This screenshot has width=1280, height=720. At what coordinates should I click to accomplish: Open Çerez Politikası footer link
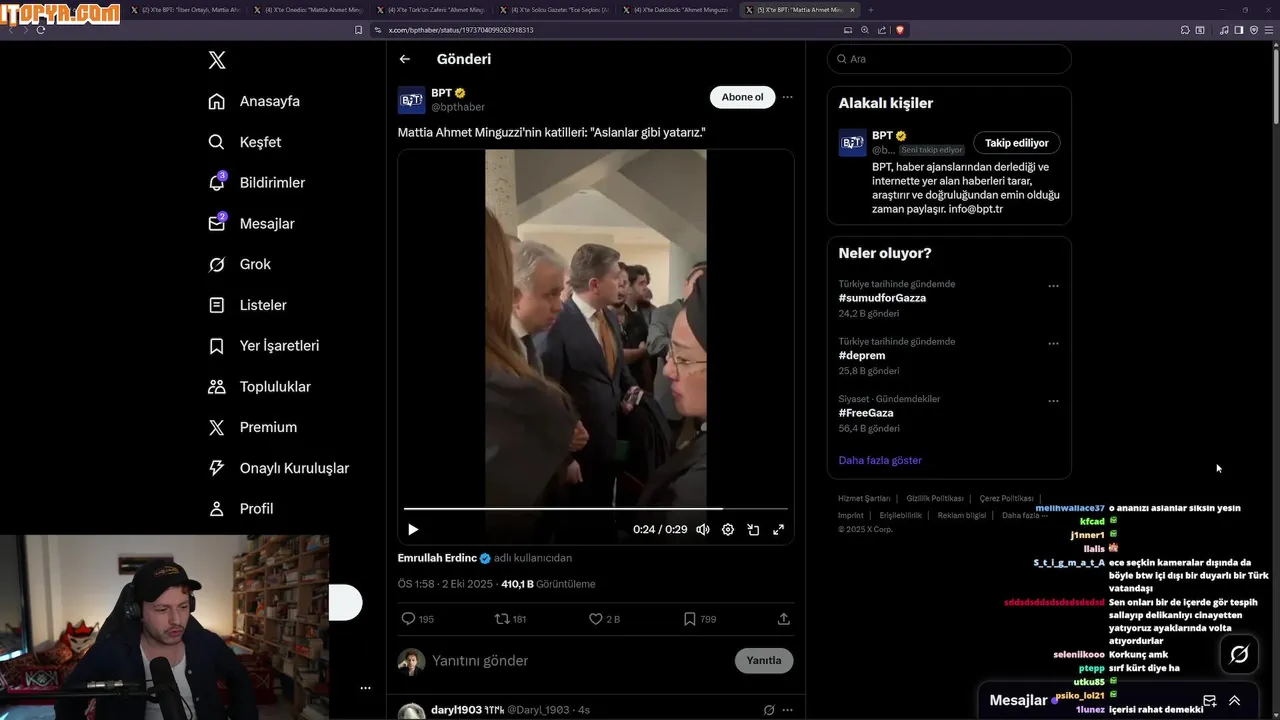[x=1006, y=498]
